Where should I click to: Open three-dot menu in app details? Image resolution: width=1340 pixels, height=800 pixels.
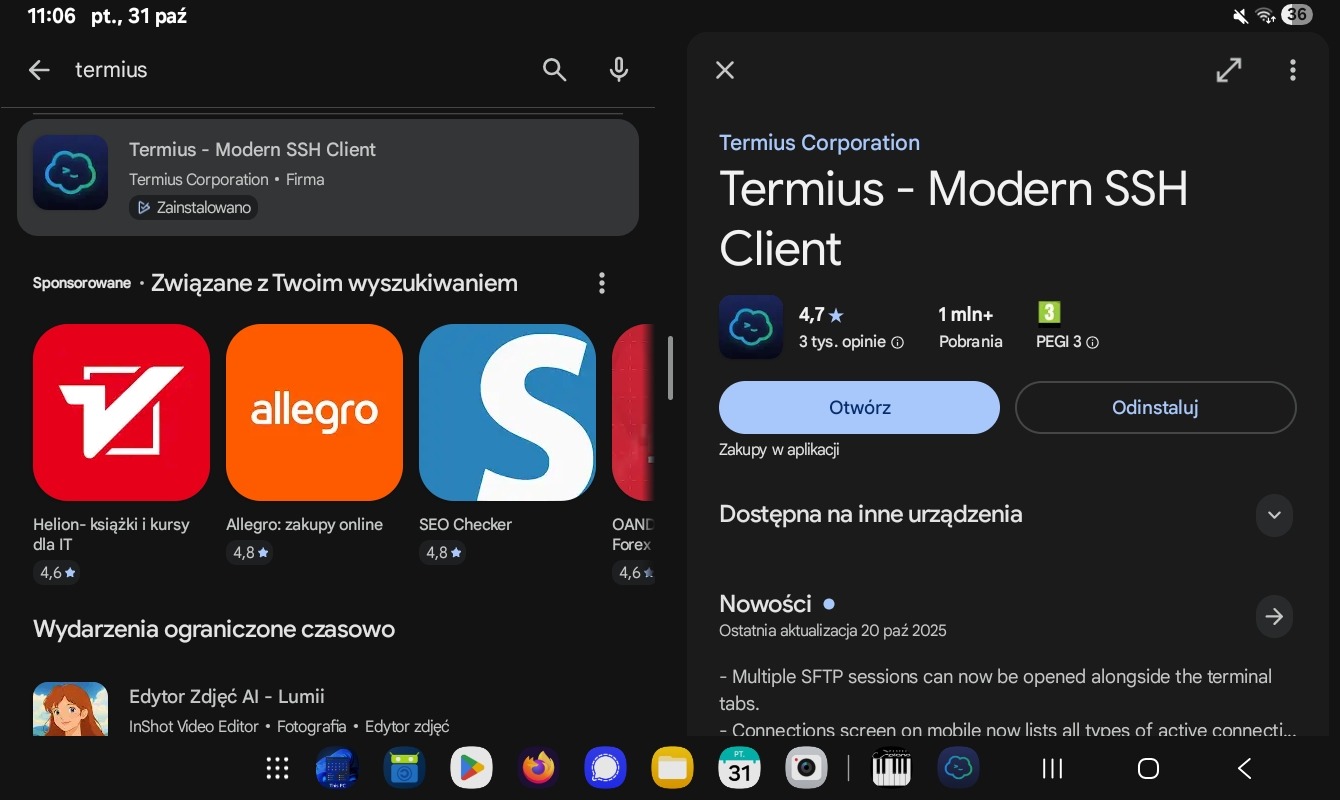1292,70
